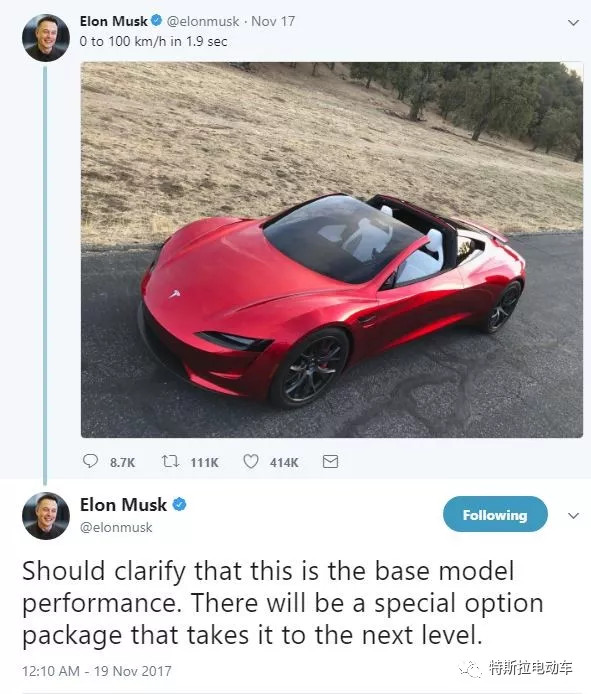Expand the chevron menu on first tweet
Image resolution: width=591 pixels, height=694 pixels.
point(573,23)
